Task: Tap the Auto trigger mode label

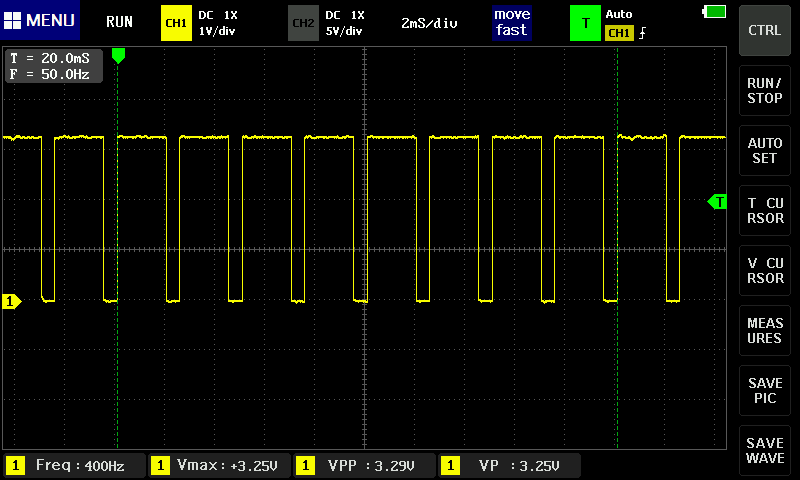Action: 619,14
